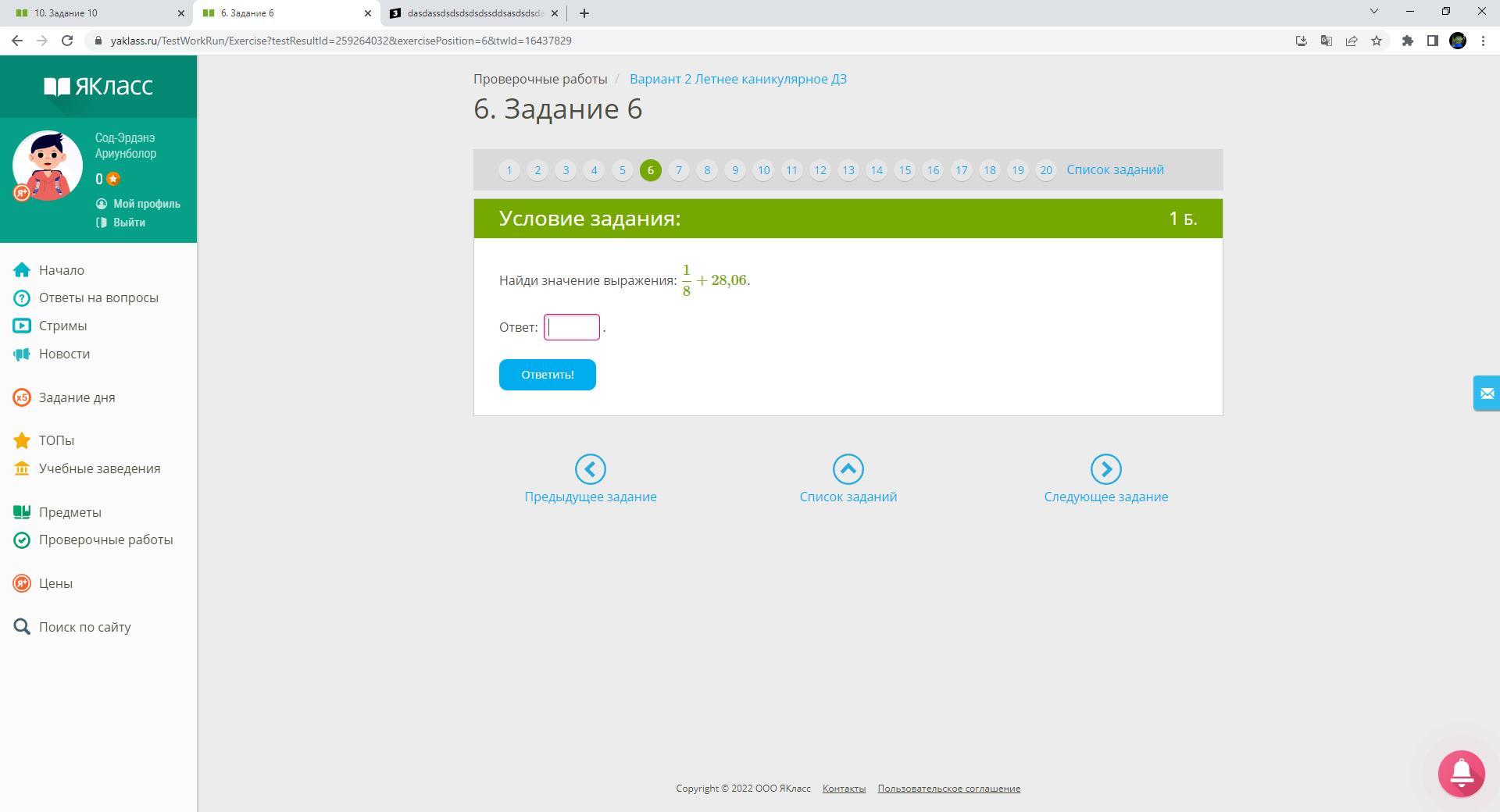
Task: Bookmark this page with the star icon
Action: coord(1377,41)
